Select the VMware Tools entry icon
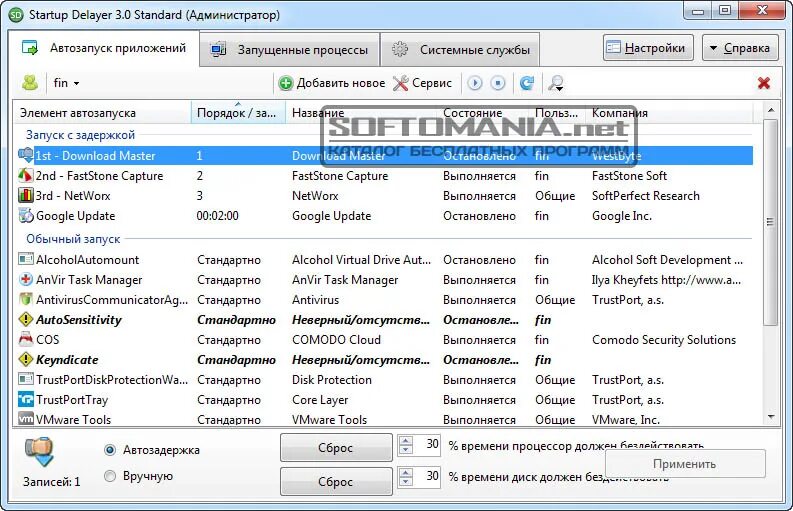This screenshot has height=511, width=793. tap(26, 419)
